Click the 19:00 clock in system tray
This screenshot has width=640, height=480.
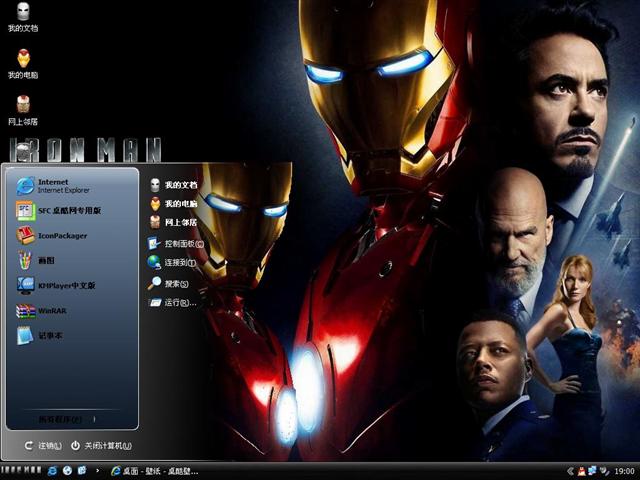pyautogui.click(x=623, y=470)
